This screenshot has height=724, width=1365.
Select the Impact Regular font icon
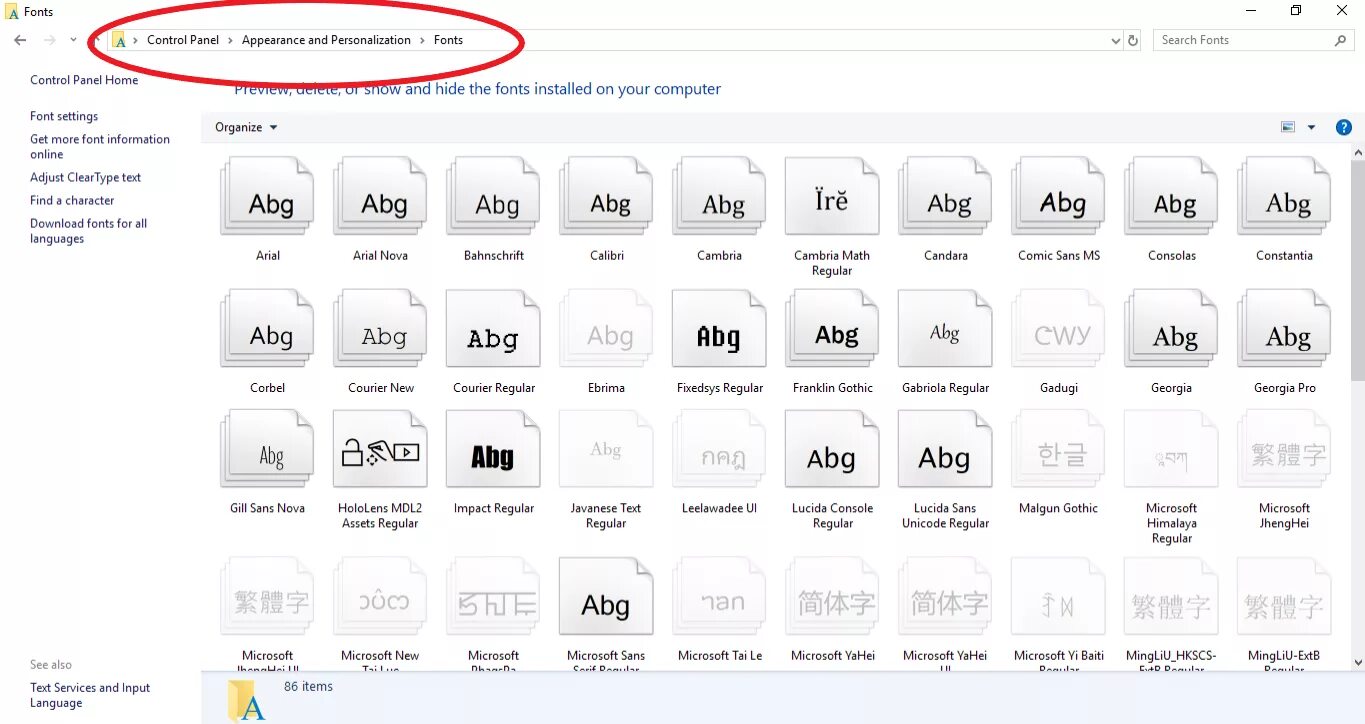click(x=493, y=448)
